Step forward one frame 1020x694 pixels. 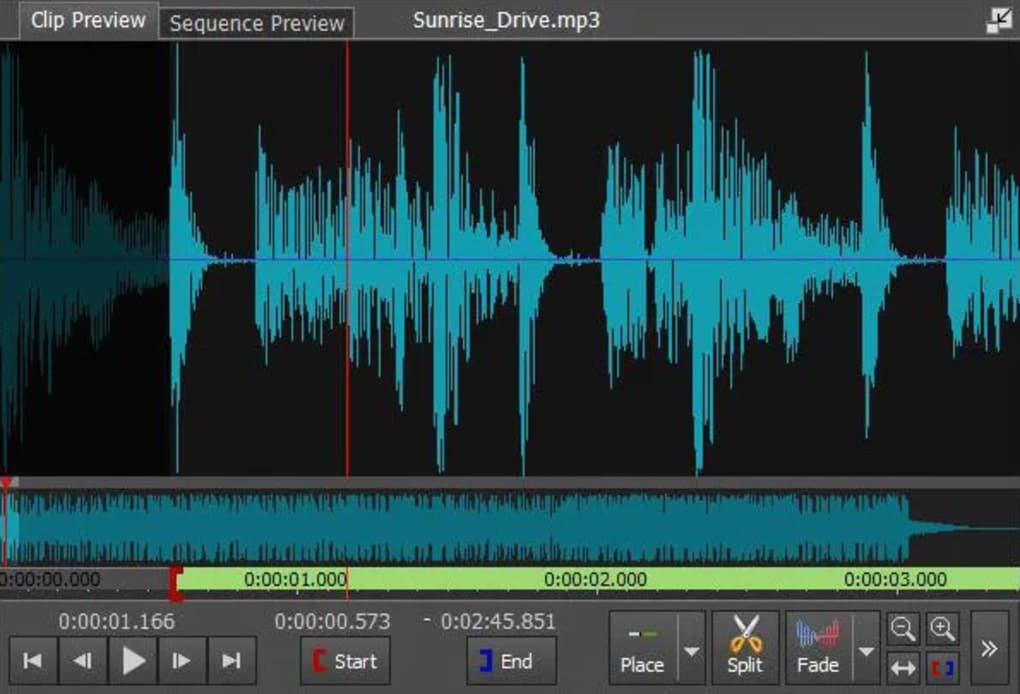(x=182, y=660)
